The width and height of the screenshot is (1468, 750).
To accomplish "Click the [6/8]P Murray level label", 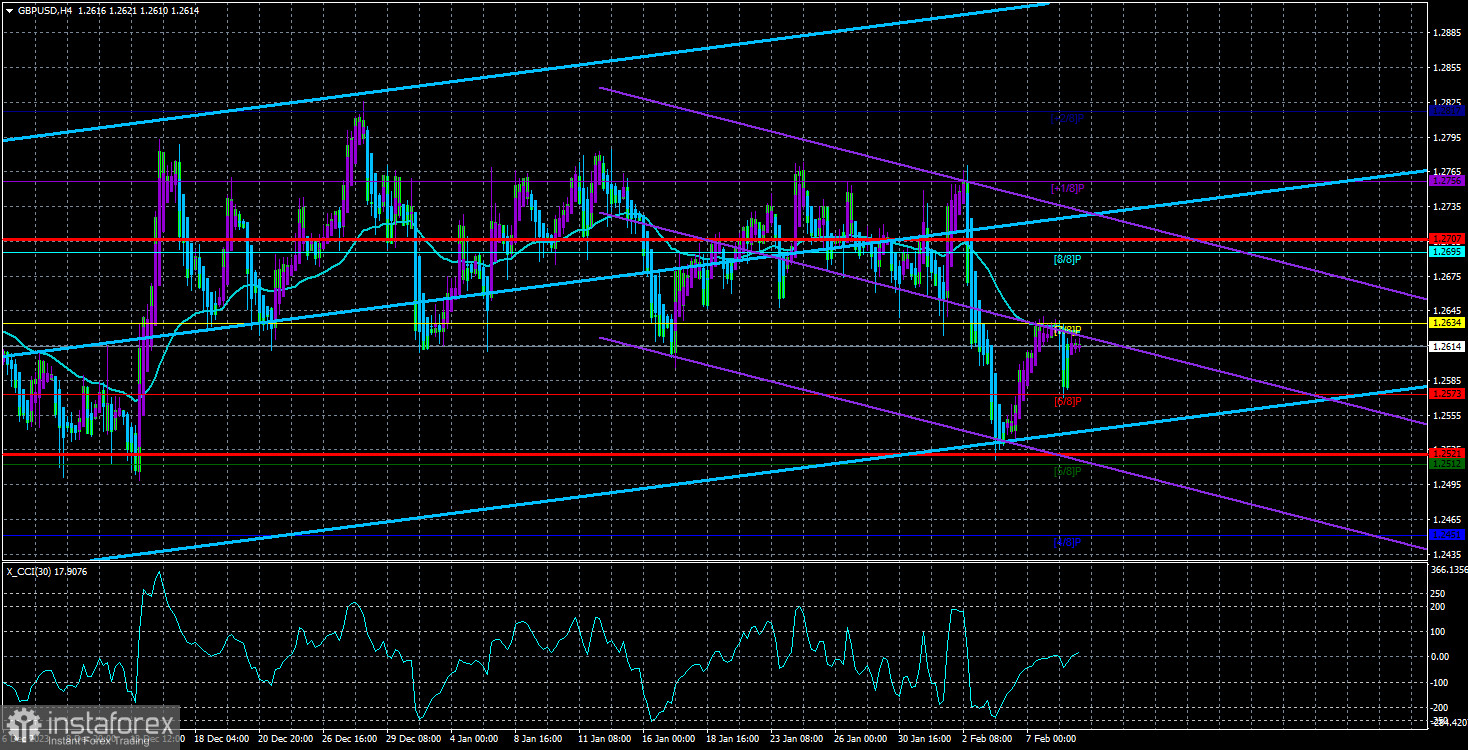I will tap(1067, 401).
